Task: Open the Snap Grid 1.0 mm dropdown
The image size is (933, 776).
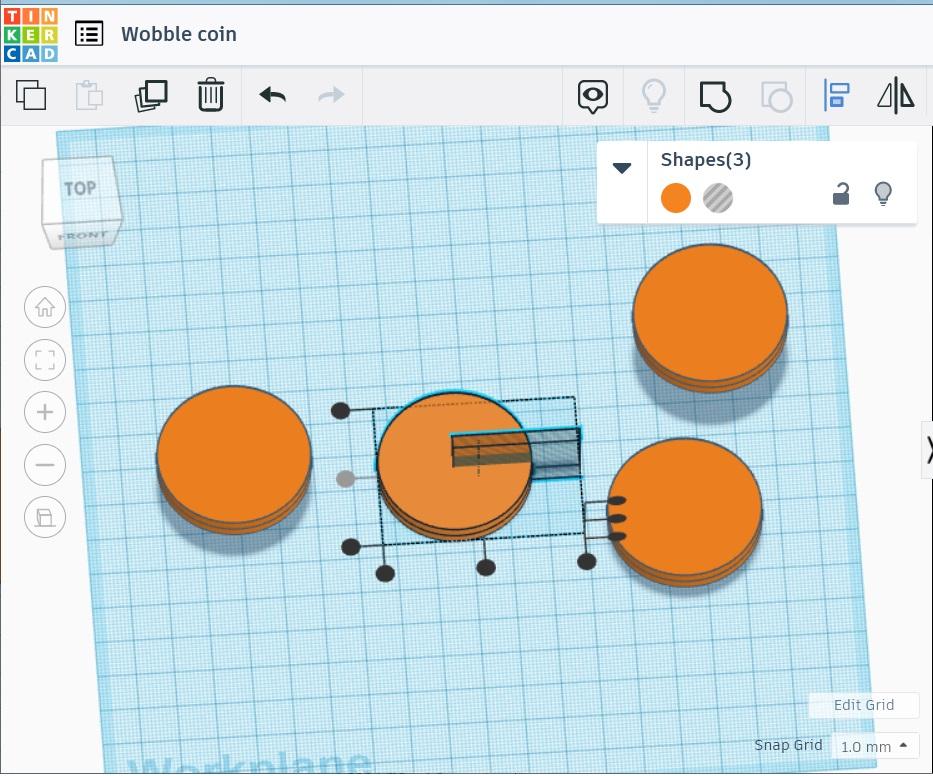Action: [875, 746]
